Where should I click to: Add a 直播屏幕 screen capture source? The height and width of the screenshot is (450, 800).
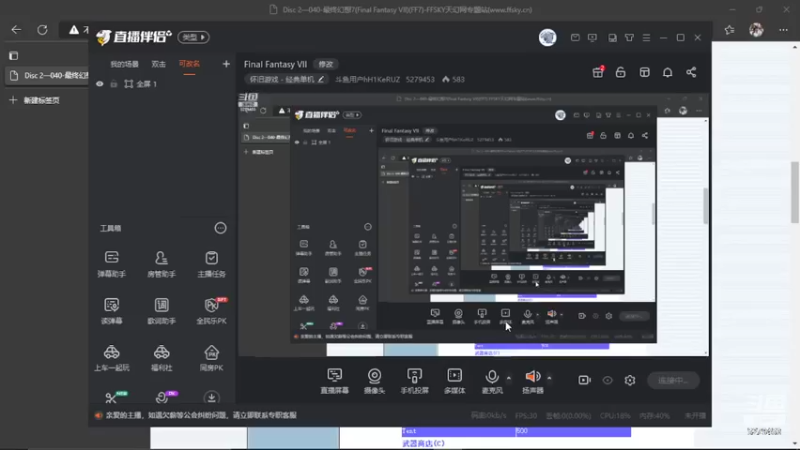[335, 381]
